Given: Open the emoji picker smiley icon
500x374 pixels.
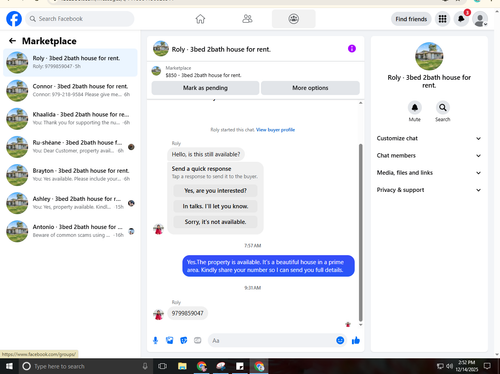Looking at the screenshot, I should point(340,340).
